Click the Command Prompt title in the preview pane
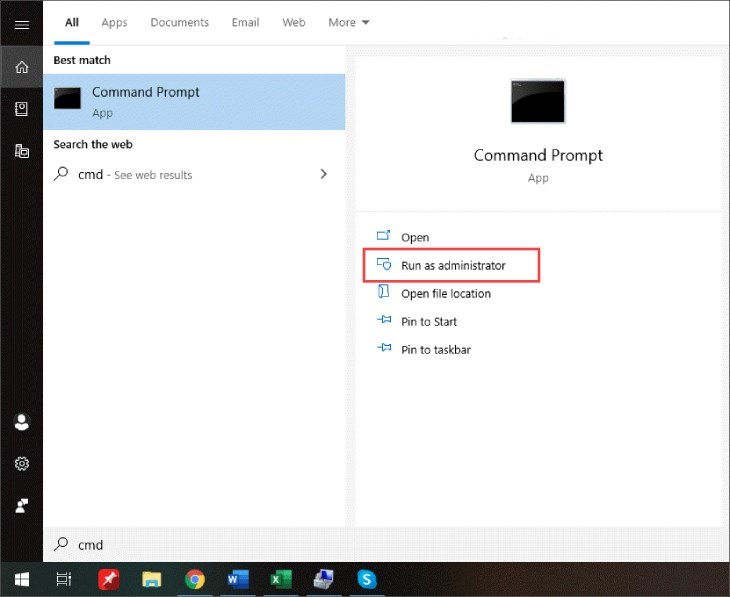This screenshot has height=597, width=730. [x=538, y=156]
